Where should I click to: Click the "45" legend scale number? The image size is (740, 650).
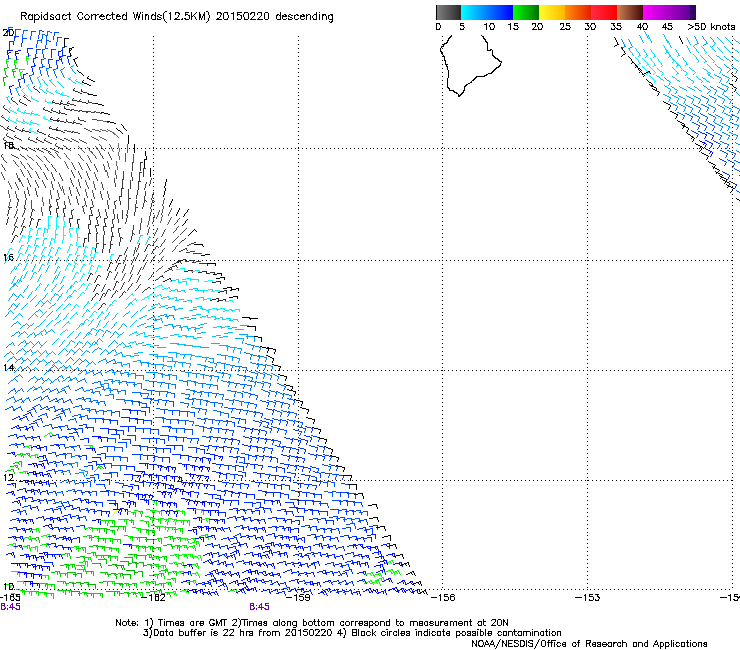(667, 27)
